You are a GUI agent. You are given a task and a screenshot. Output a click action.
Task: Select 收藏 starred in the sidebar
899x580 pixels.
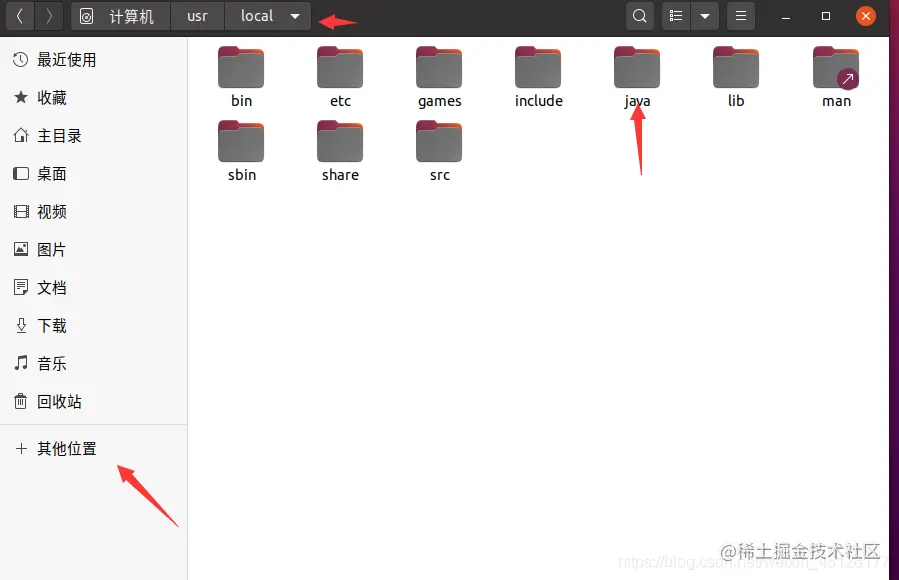(93, 97)
